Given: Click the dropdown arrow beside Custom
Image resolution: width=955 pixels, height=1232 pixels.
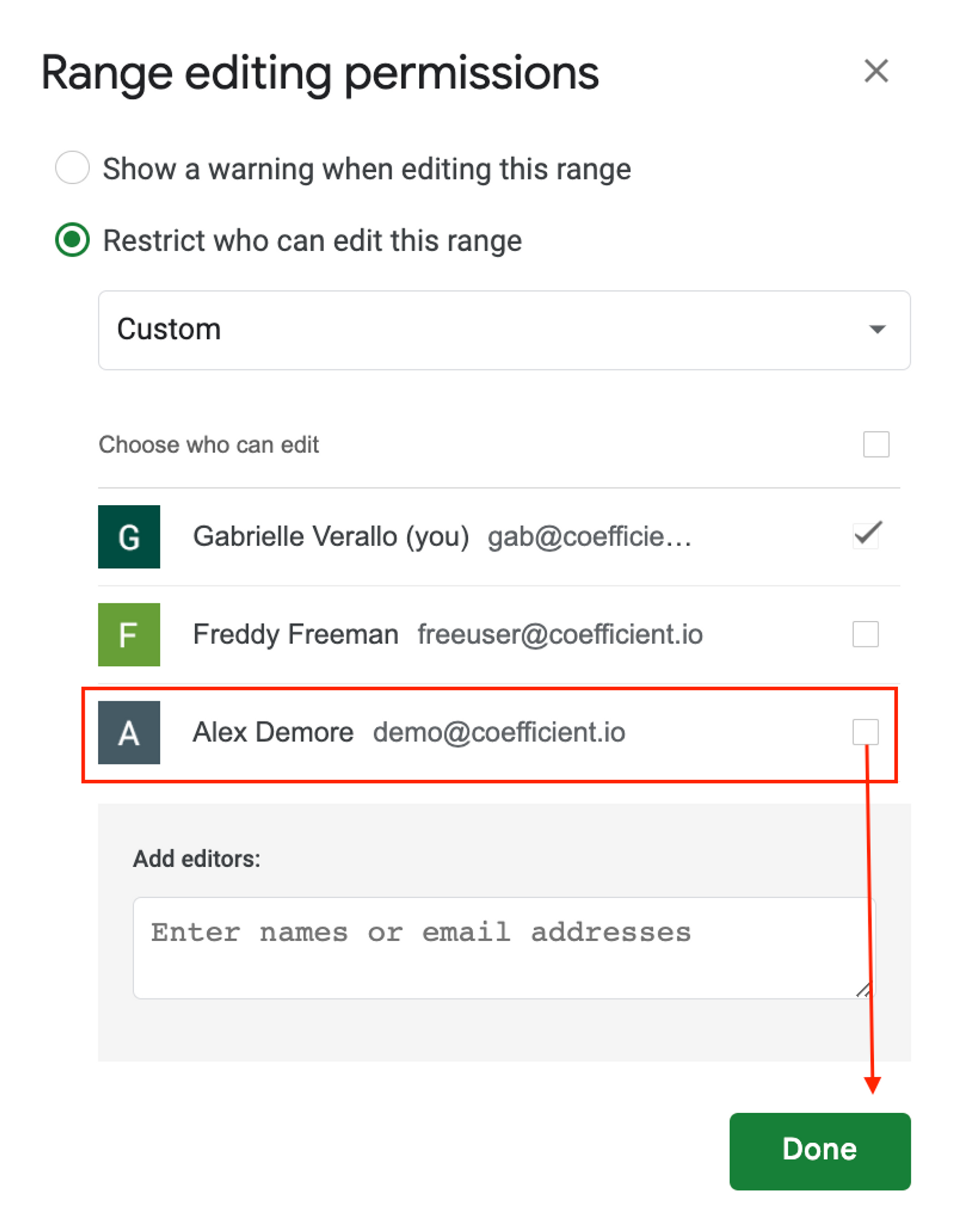Looking at the screenshot, I should 877,329.
